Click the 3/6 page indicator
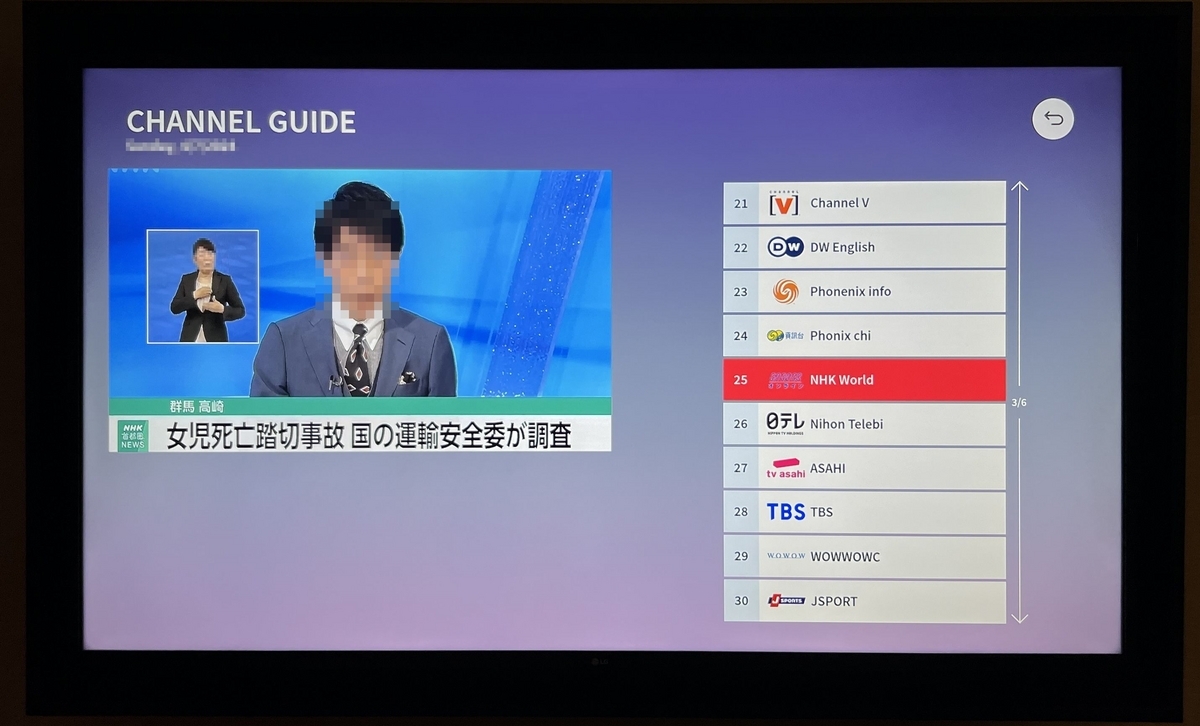 coord(1019,402)
